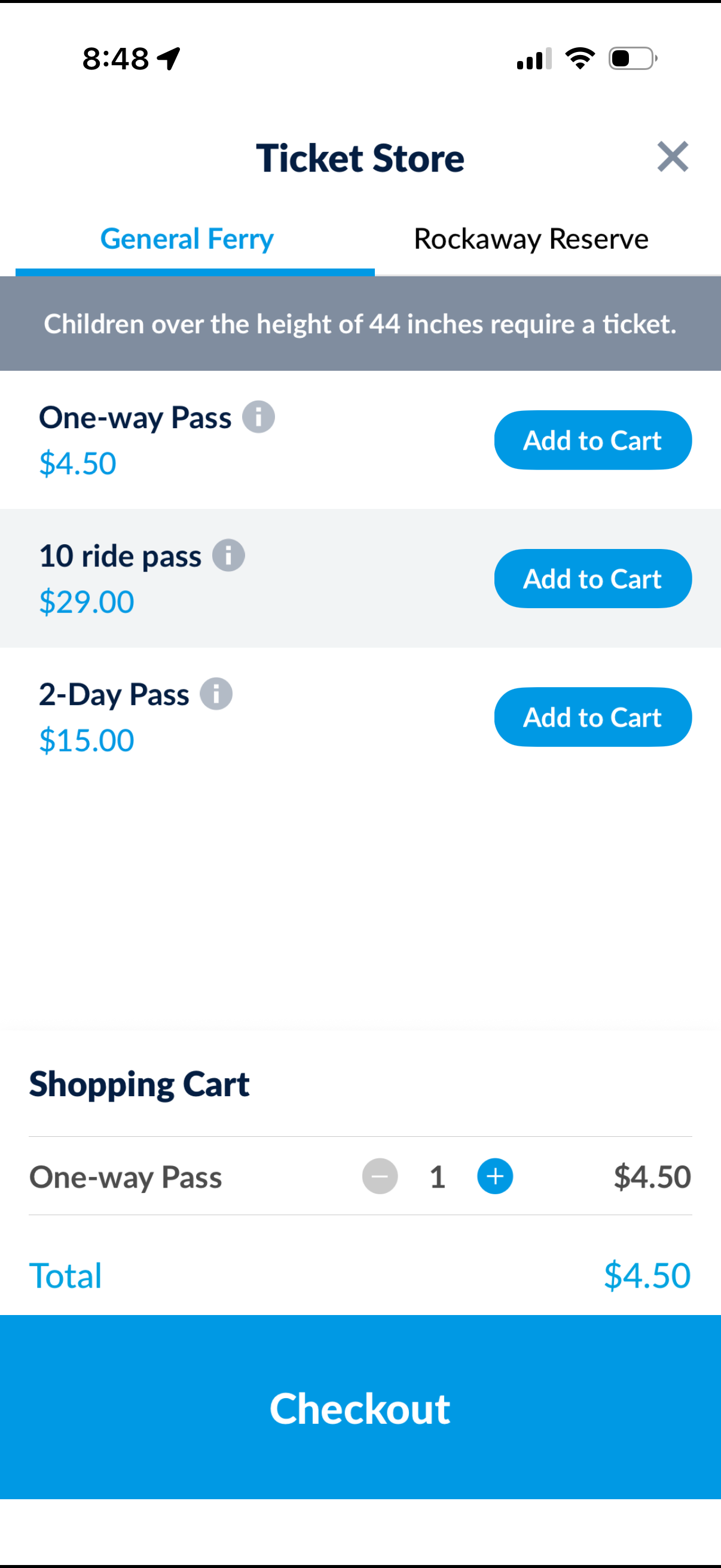Tap the 8:48 clock
721x1568 pixels.
115,59
